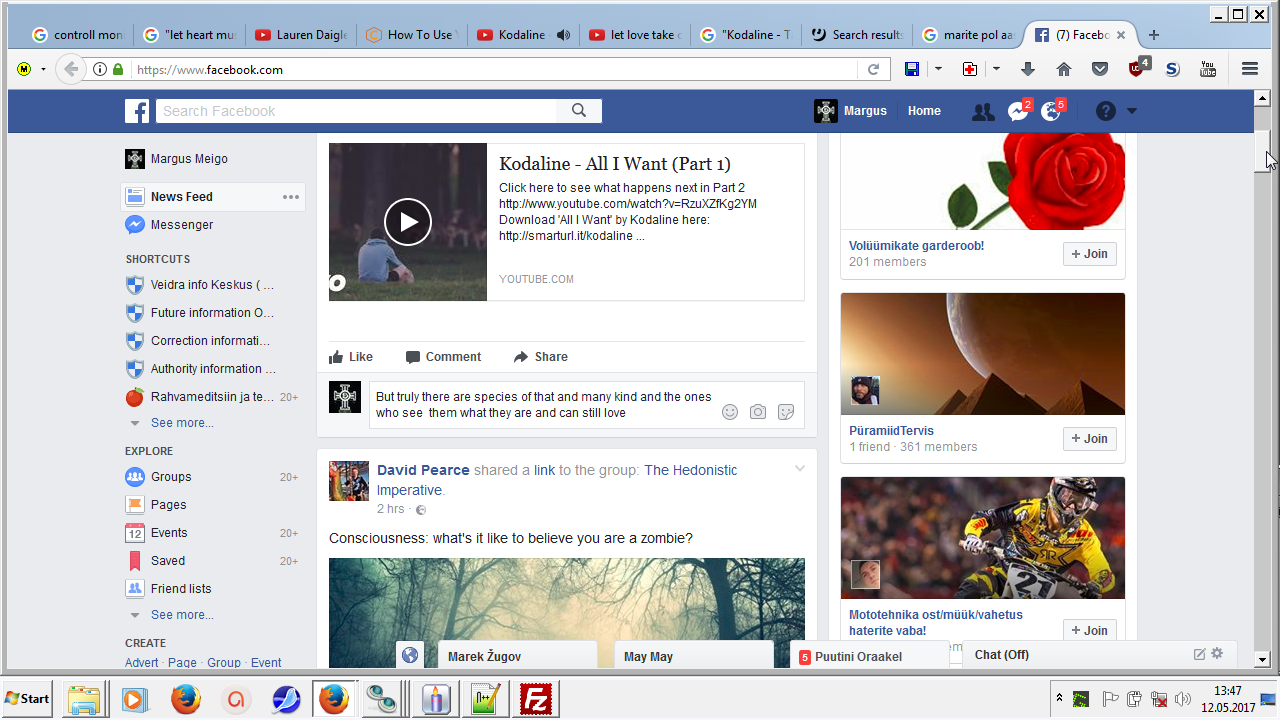The height and width of the screenshot is (720, 1280).
Task: Switch to the Search results tab
Action: point(856,35)
